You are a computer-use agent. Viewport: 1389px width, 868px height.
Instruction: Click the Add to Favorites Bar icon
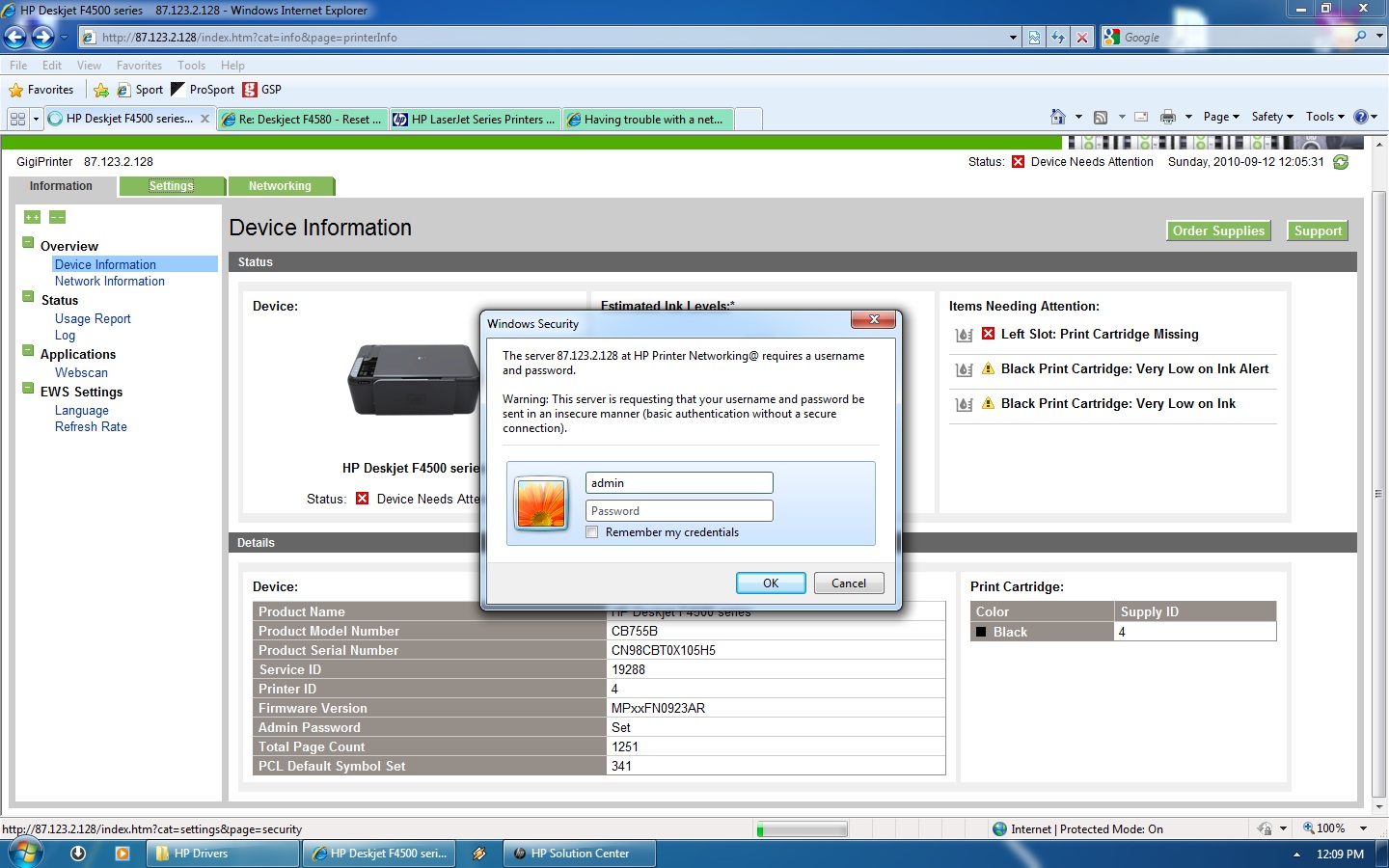tap(101, 90)
